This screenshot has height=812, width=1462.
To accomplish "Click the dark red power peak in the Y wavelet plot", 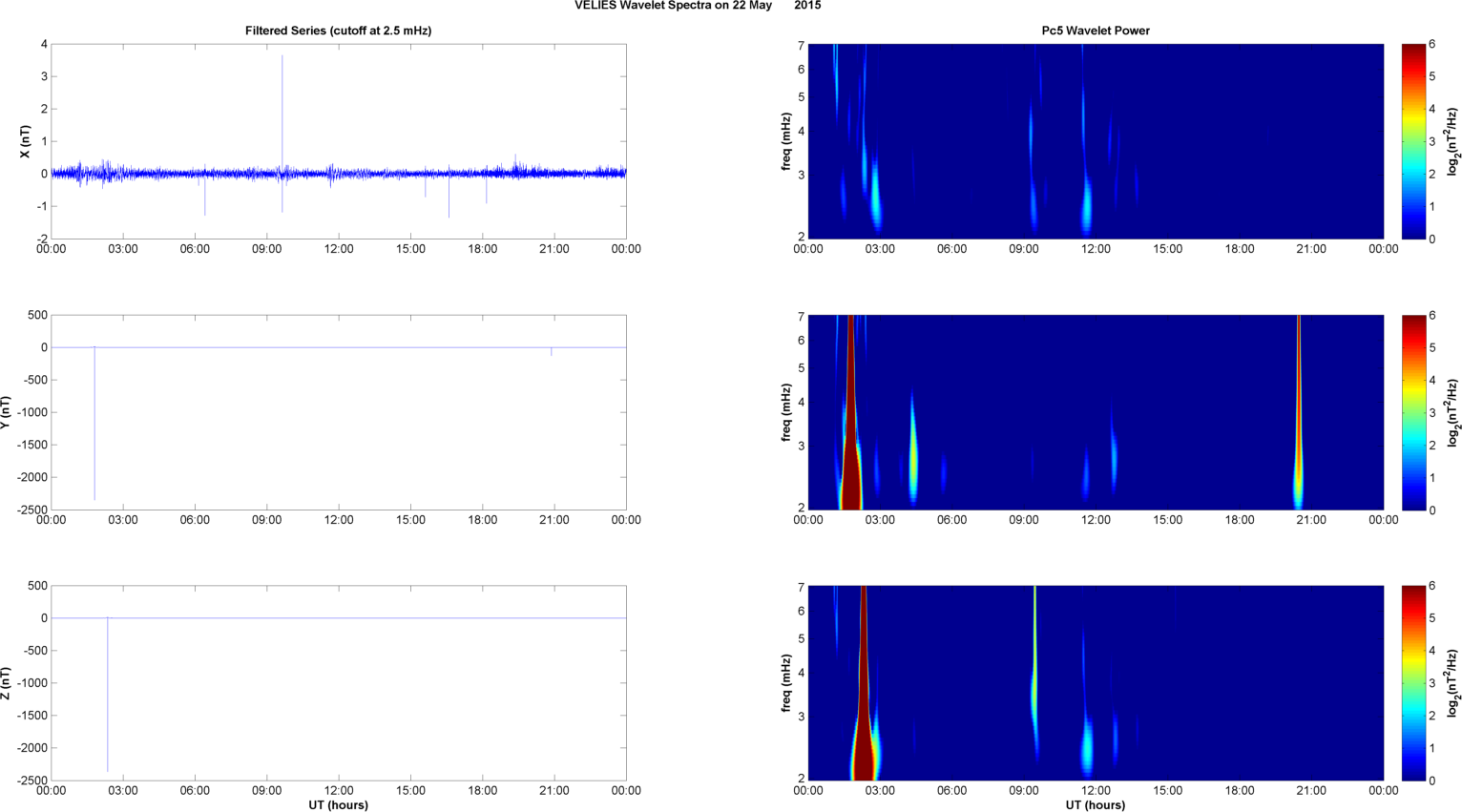I will tap(850, 448).
